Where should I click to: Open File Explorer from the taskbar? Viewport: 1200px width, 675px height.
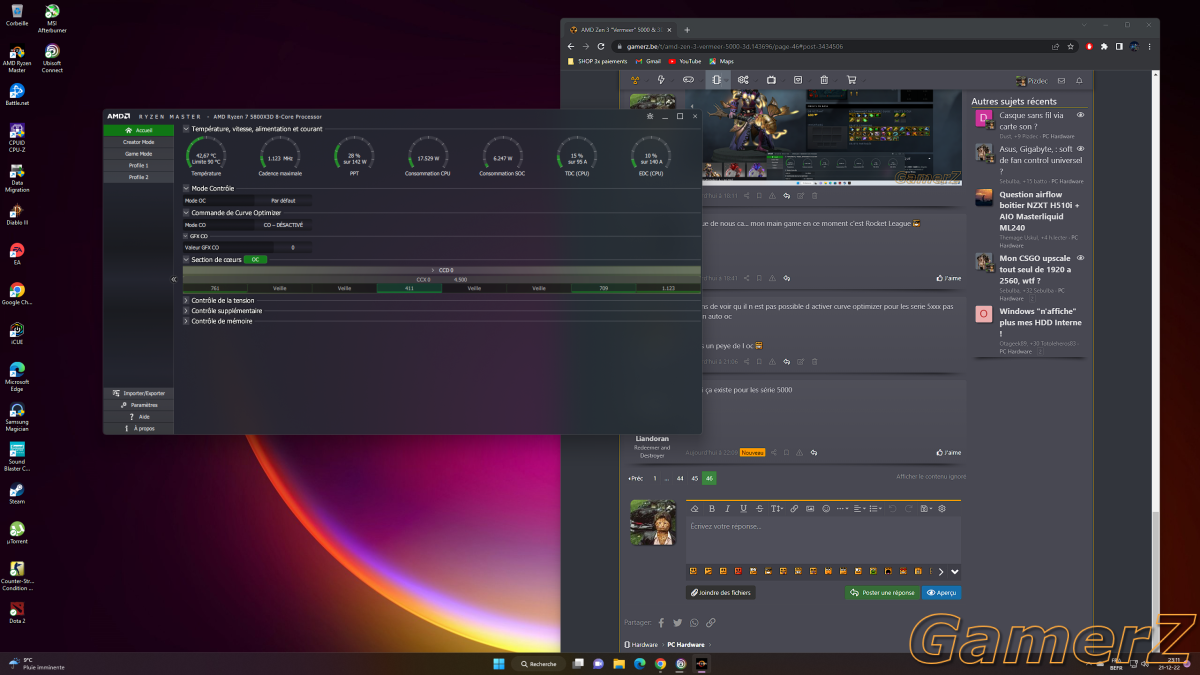point(619,663)
